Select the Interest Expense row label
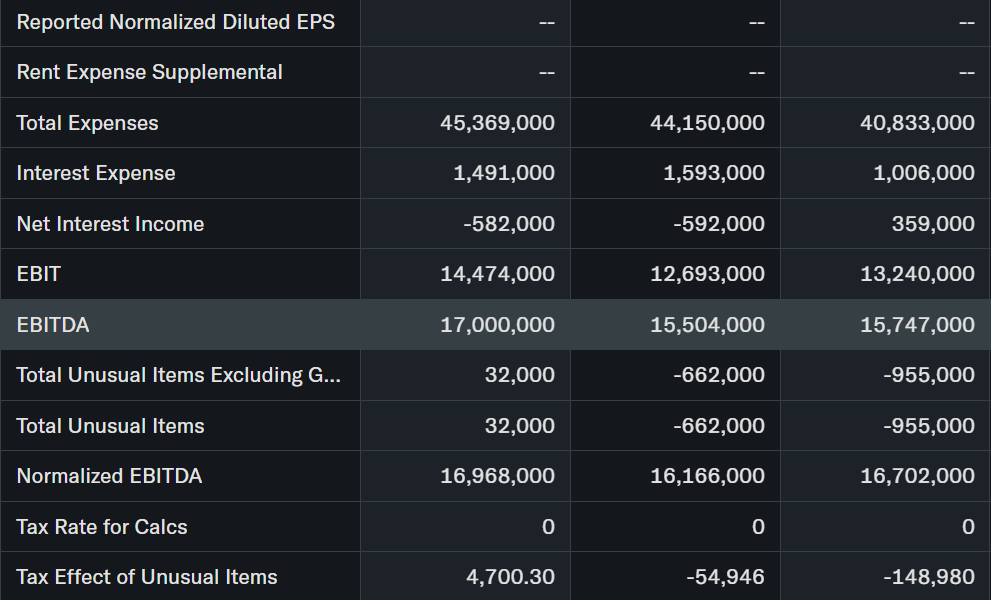The width and height of the screenshot is (991, 600). [x=96, y=173]
